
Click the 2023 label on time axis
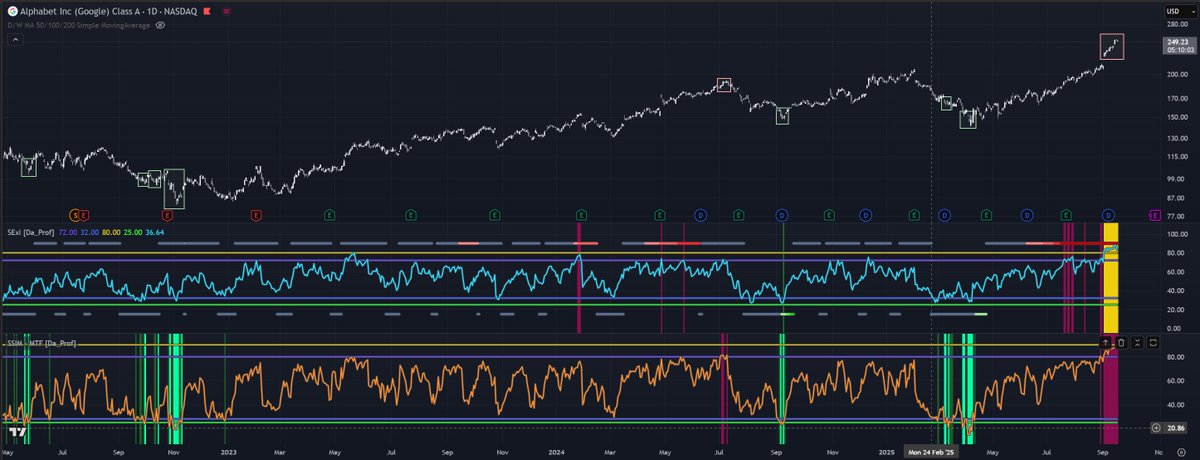(229, 452)
